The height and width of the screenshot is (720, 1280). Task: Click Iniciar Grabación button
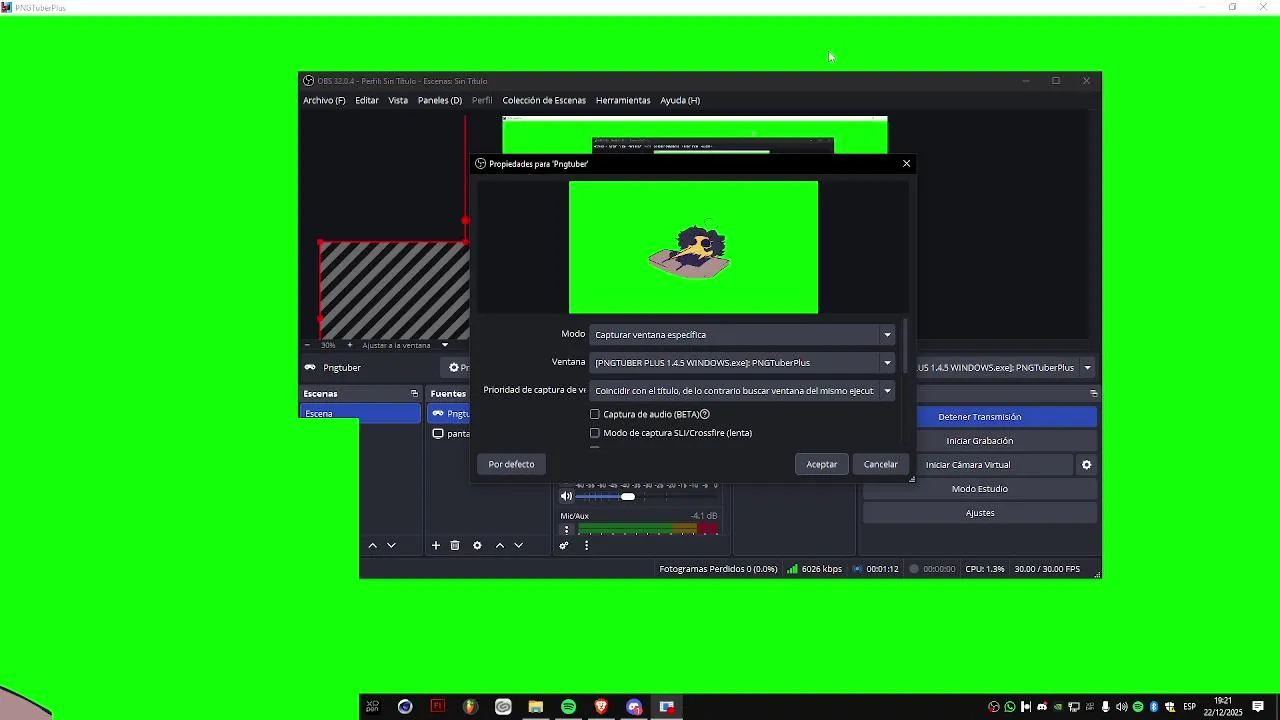(x=980, y=441)
